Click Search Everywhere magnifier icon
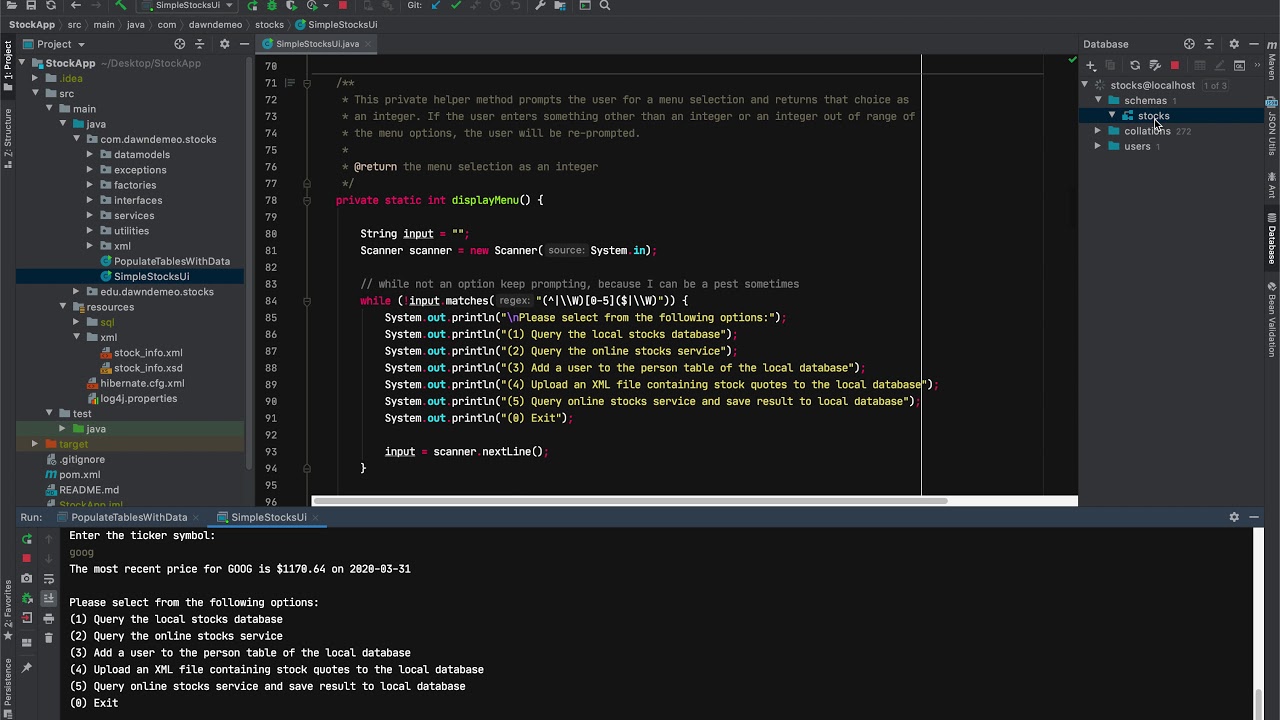 pyautogui.click(x=604, y=5)
